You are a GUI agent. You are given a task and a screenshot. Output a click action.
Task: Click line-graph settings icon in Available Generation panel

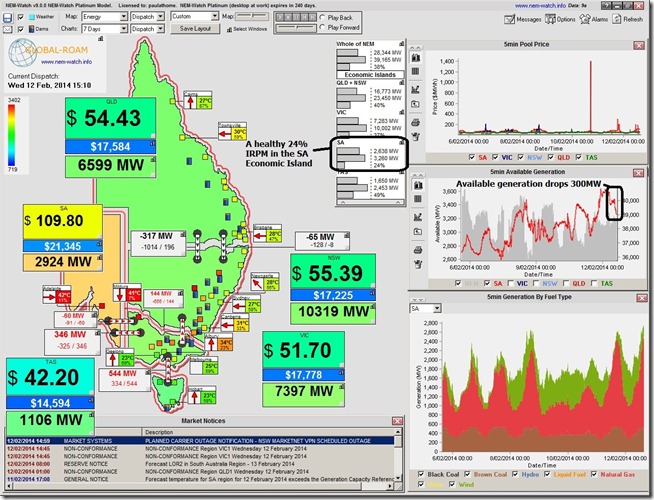tap(418, 217)
